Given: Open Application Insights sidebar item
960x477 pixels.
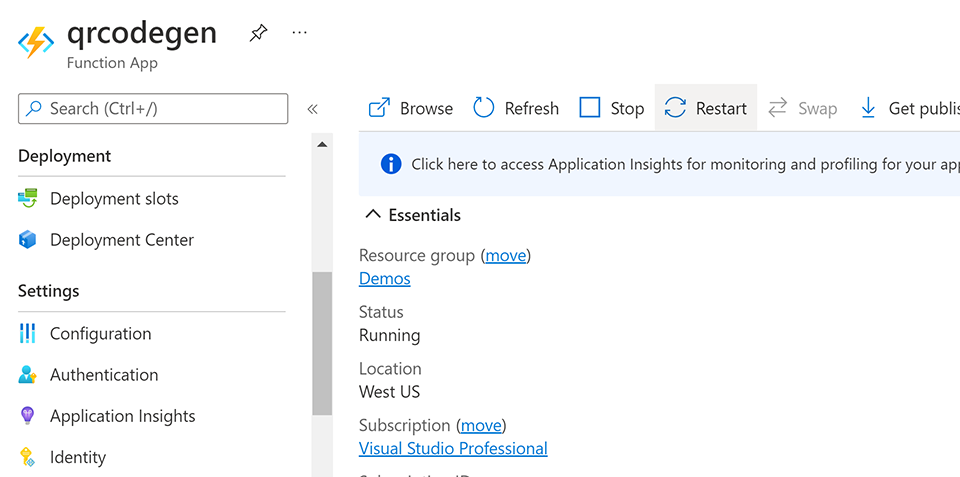Looking at the screenshot, I should coord(122,416).
